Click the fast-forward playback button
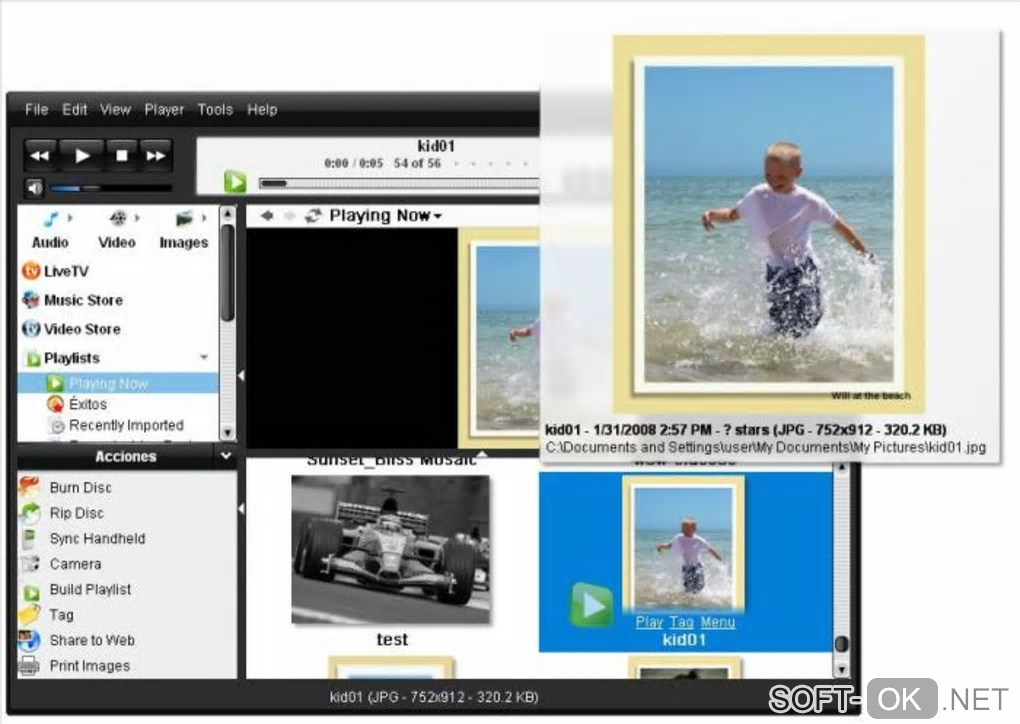Viewport: 1020px width, 724px height. (156, 155)
